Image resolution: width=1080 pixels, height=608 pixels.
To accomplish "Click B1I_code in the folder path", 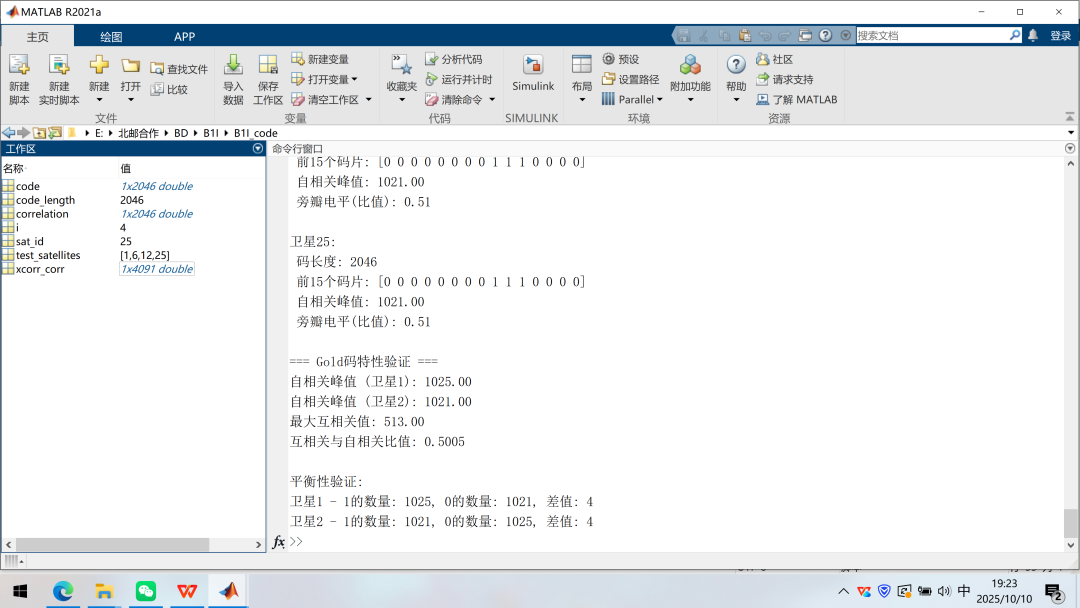I will tap(256, 133).
